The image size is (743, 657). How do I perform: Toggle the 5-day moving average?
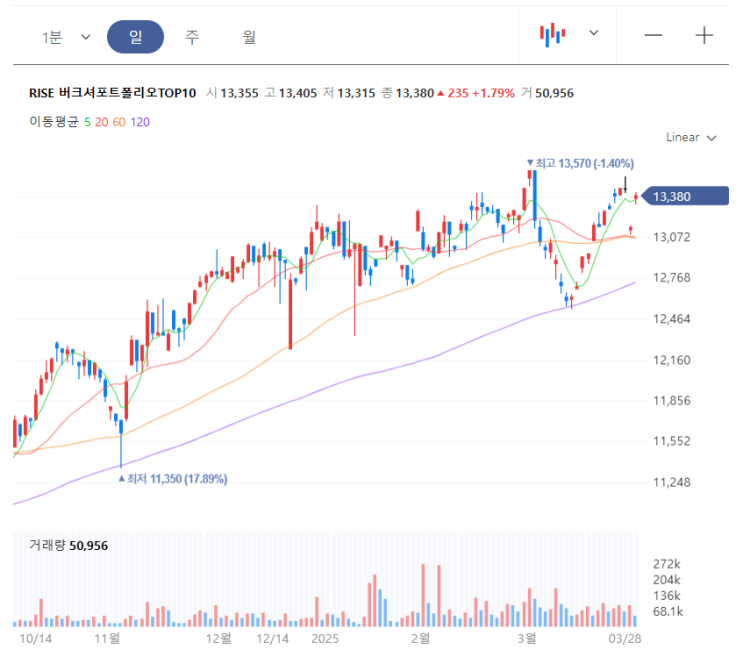[x=88, y=122]
